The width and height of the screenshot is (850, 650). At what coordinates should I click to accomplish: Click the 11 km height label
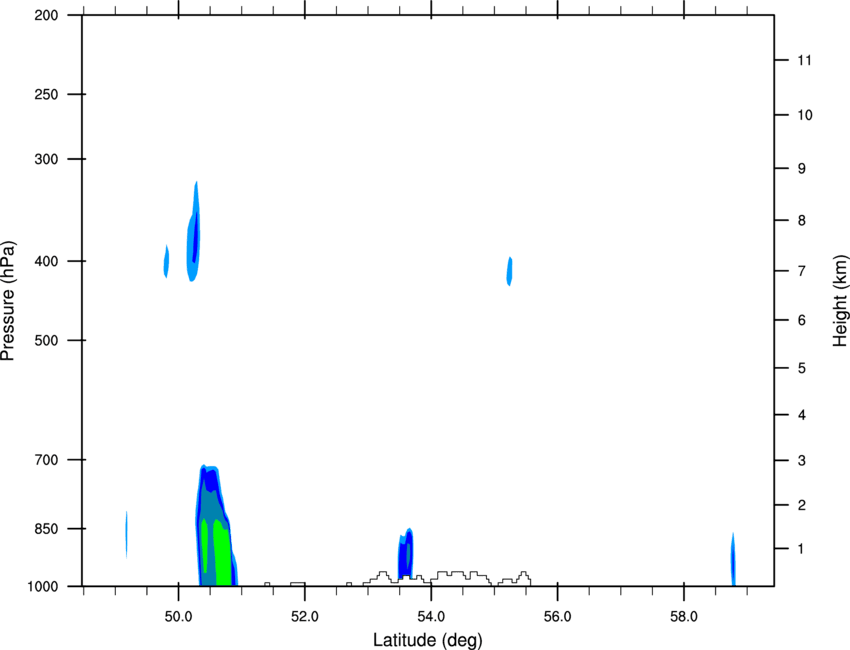click(x=805, y=60)
